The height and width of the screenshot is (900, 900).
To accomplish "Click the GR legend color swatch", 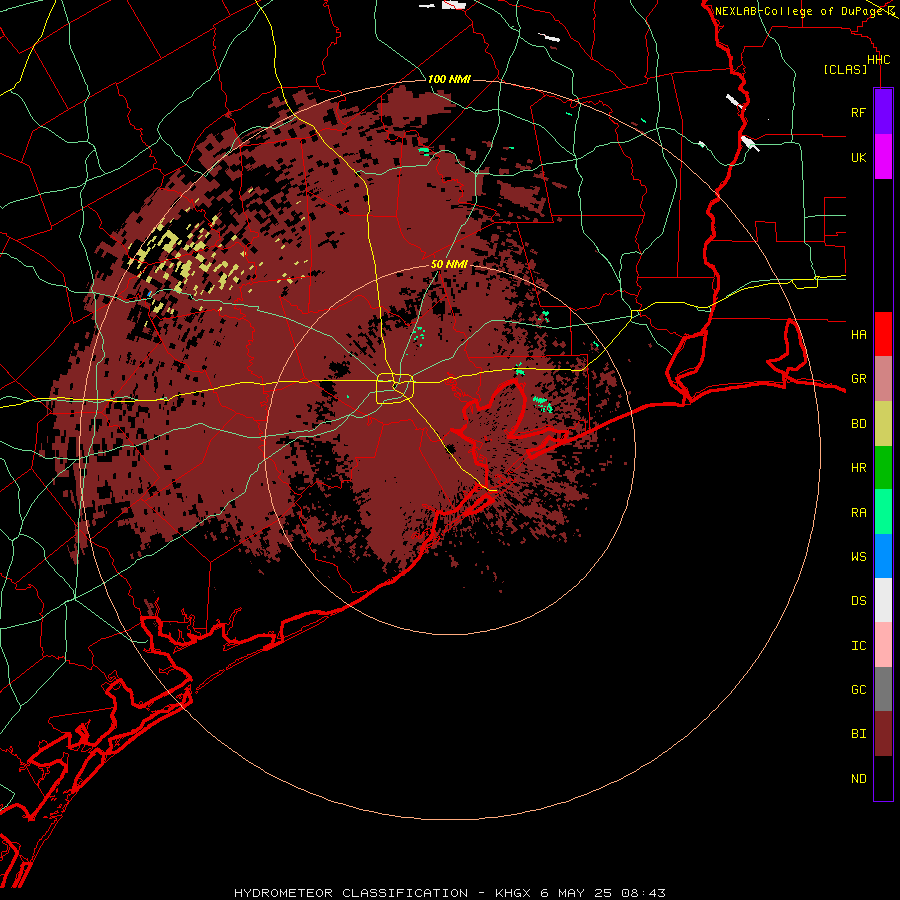I will [883, 379].
